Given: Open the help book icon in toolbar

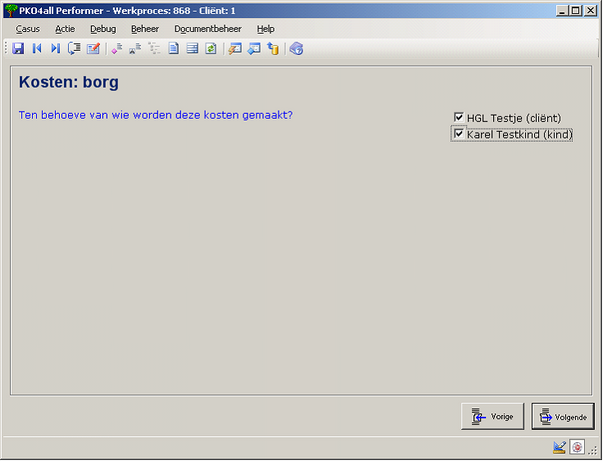Looking at the screenshot, I should 297,48.
